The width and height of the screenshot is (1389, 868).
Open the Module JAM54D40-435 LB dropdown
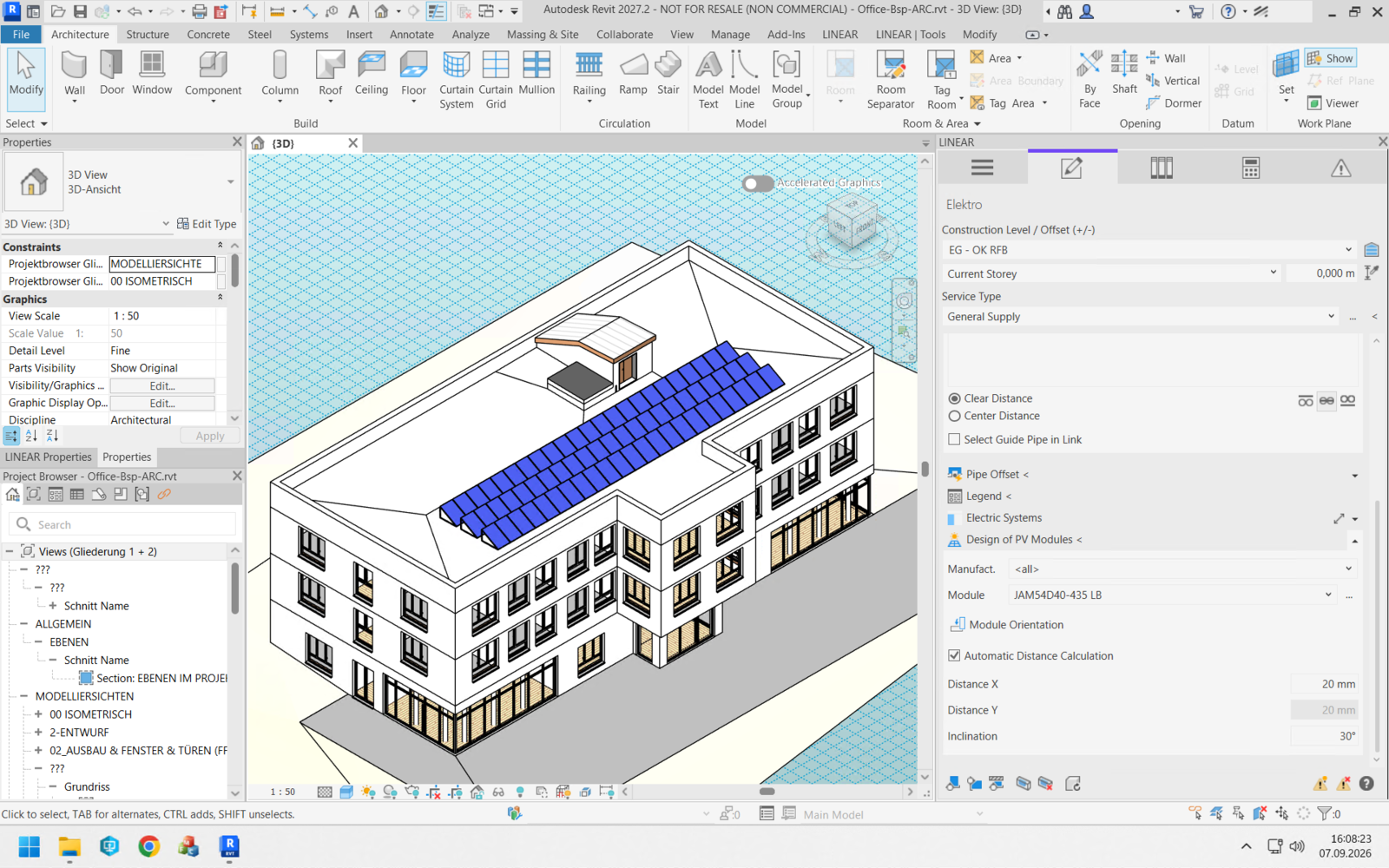1172,595
